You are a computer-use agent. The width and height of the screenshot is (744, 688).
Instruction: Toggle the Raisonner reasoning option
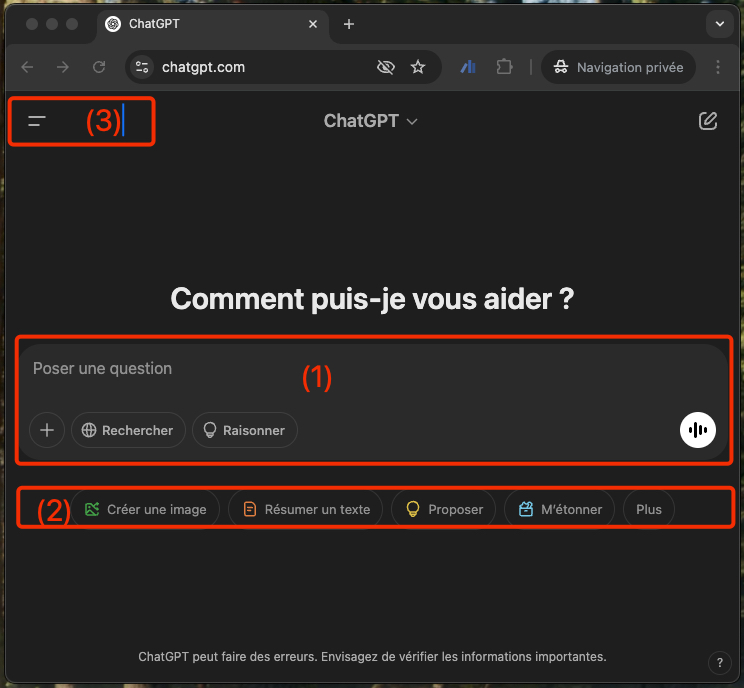(245, 430)
